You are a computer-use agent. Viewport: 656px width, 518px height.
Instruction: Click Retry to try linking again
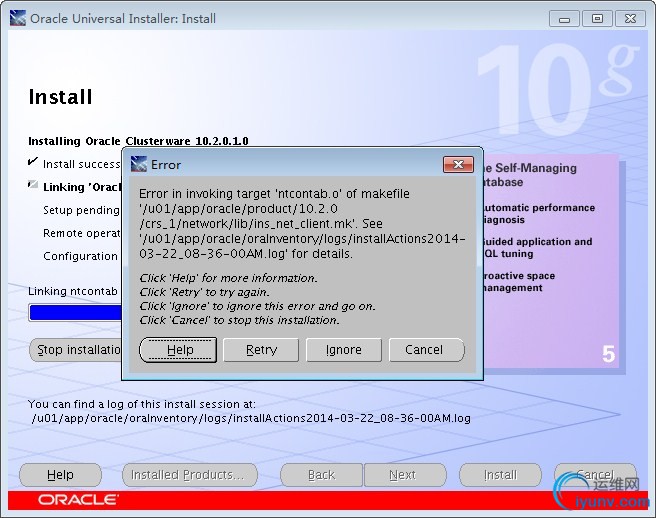pos(261,350)
